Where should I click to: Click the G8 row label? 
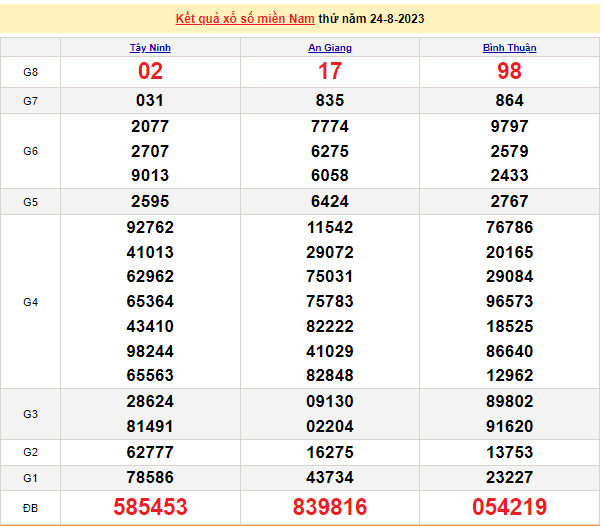tap(30, 72)
